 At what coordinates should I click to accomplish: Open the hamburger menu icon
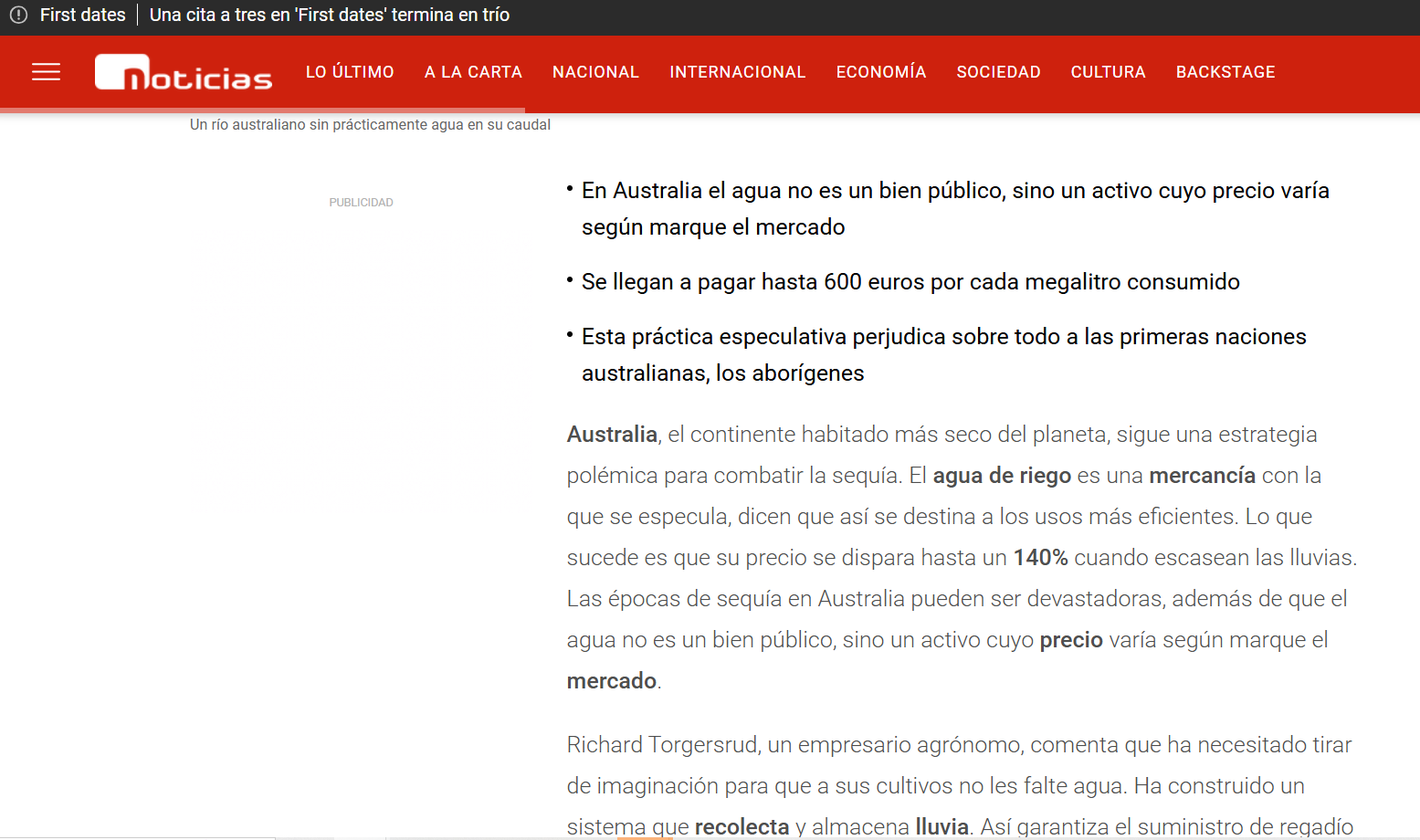coord(46,72)
